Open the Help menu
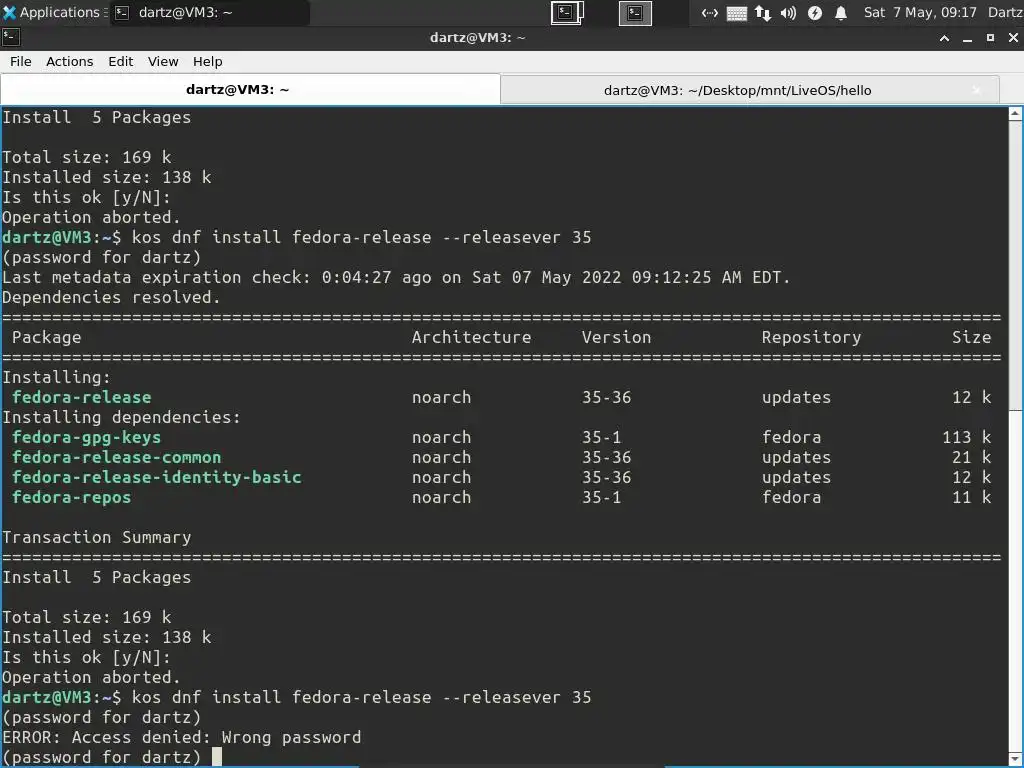Image resolution: width=1024 pixels, height=768 pixels. pyautogui.click(x=208, y=61)
